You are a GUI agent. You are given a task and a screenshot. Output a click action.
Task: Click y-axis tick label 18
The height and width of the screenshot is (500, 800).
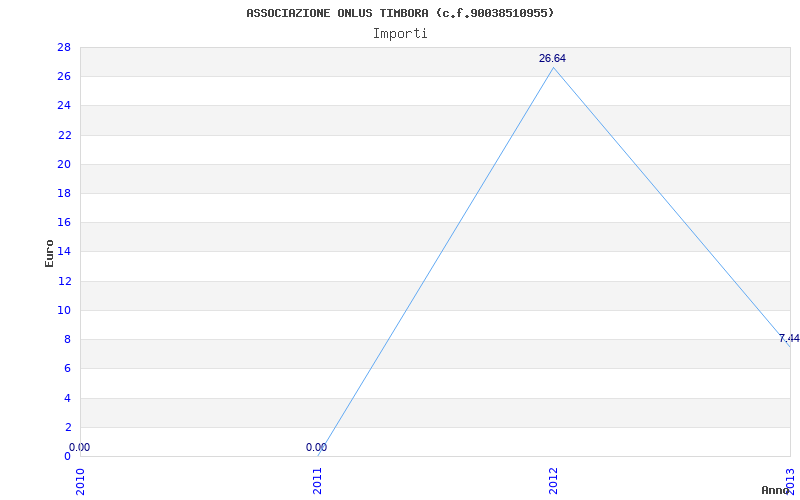tap(64, 193)
